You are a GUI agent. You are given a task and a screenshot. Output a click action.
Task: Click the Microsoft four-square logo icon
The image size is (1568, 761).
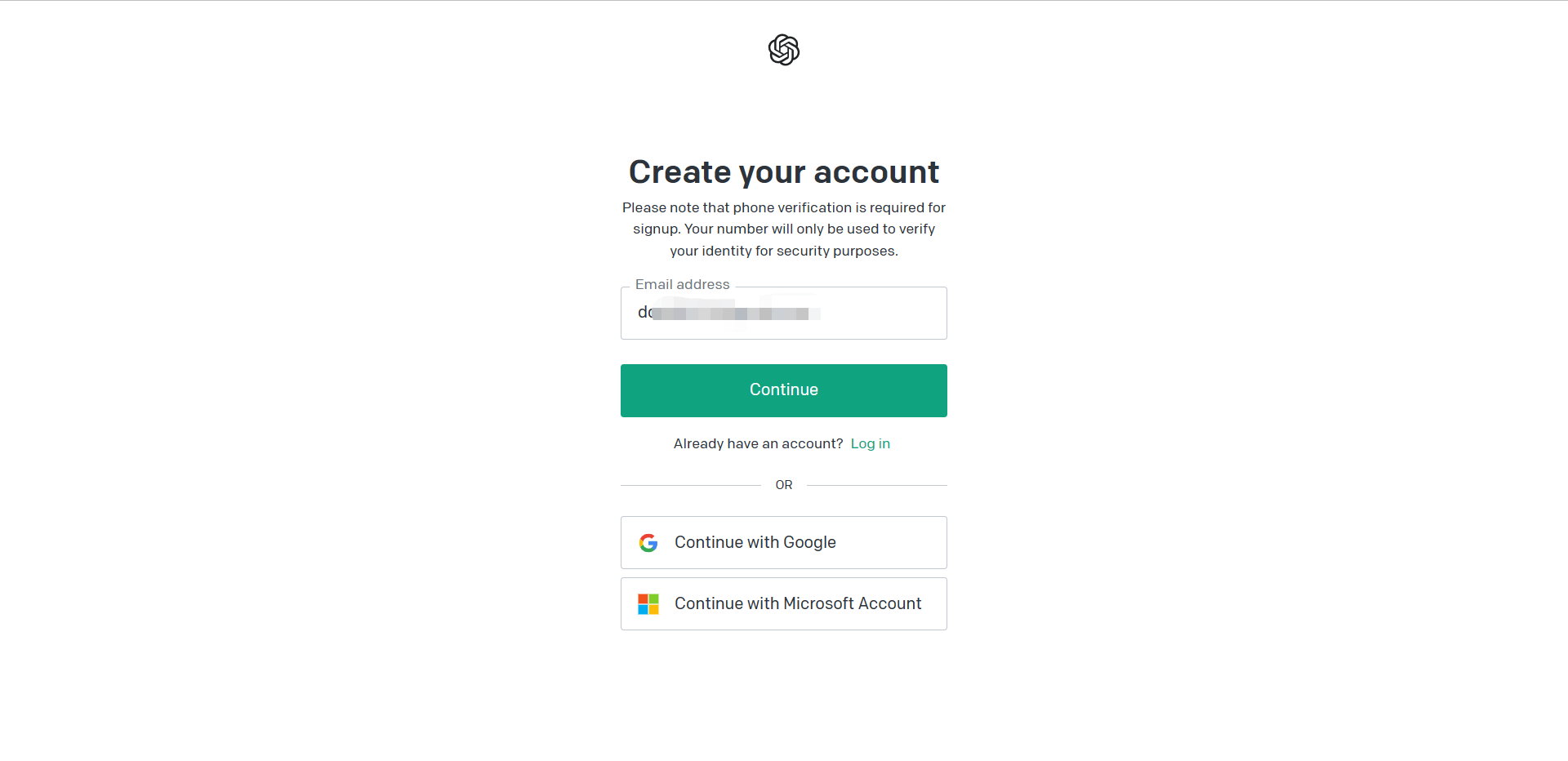pyautogui.click(x=648, y=604)
